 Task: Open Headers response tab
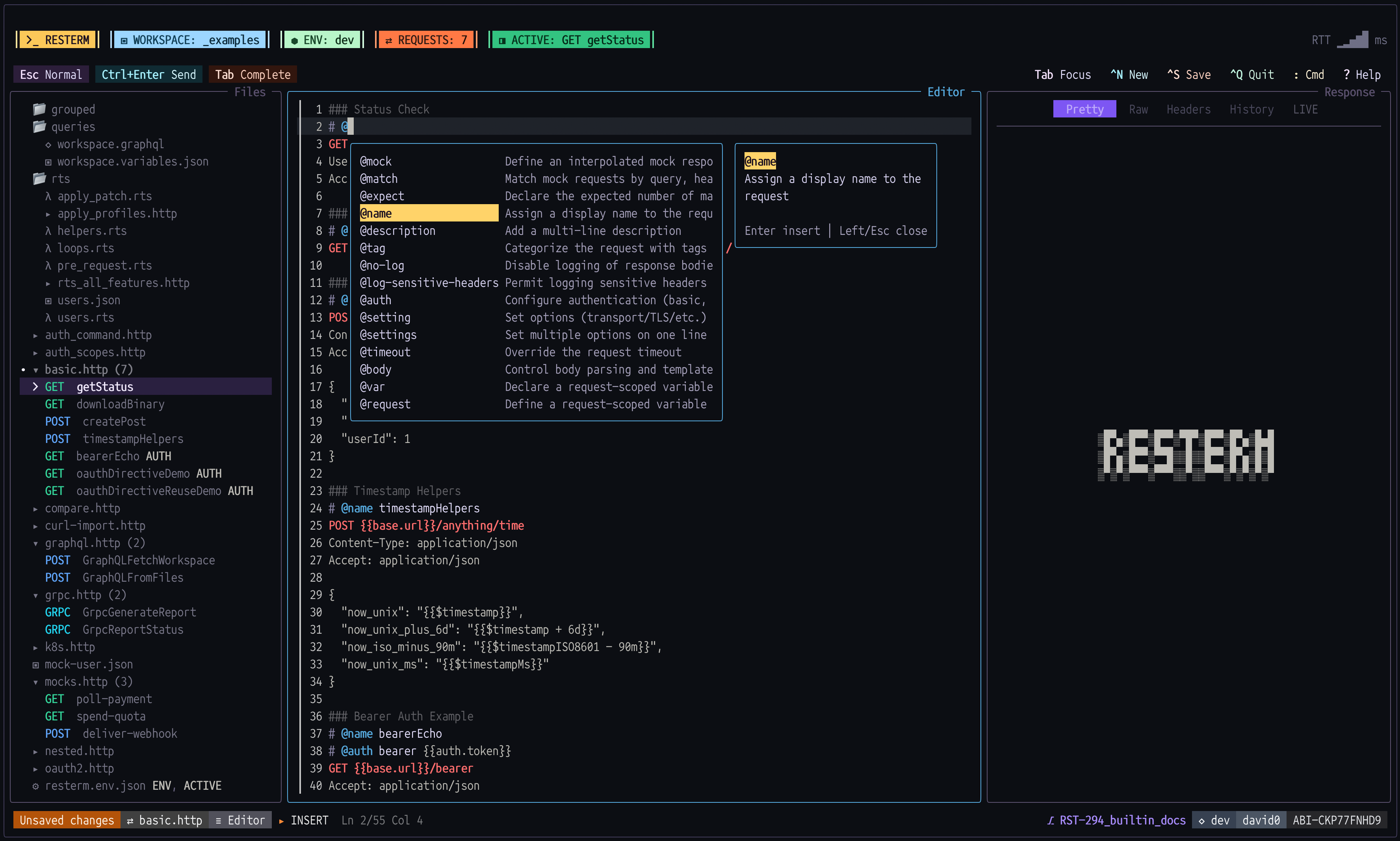click(1188, 109)
